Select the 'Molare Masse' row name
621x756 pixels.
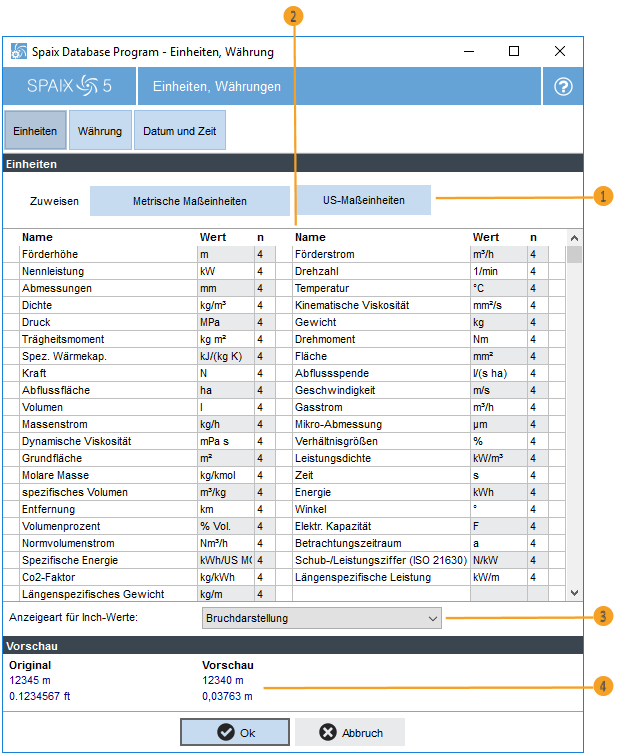point(55,475)
